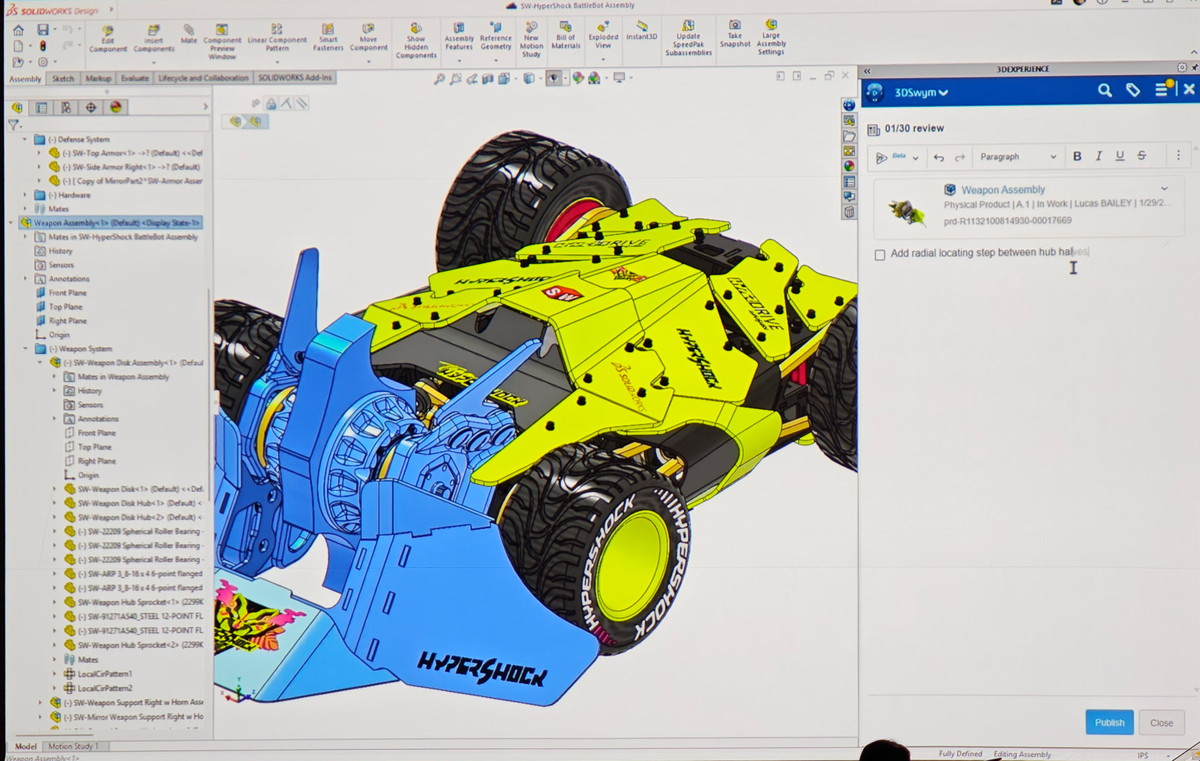Viewport: 1200px width, 761px height.
Task: Expand the Weapon Assembly card chevron
Action: [x=1164, y=188]
